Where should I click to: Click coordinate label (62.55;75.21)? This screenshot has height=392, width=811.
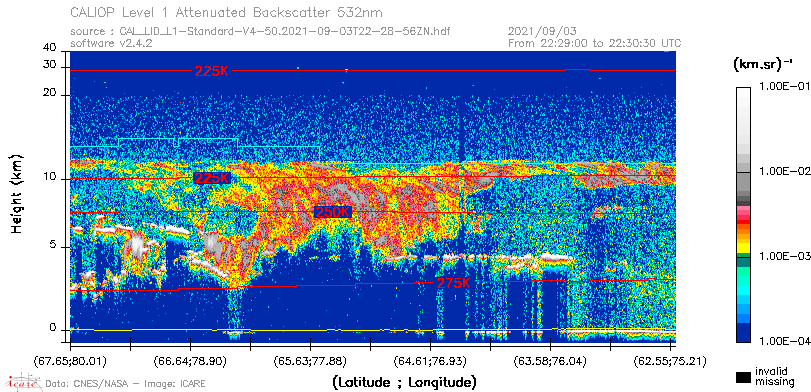(670, 361)
